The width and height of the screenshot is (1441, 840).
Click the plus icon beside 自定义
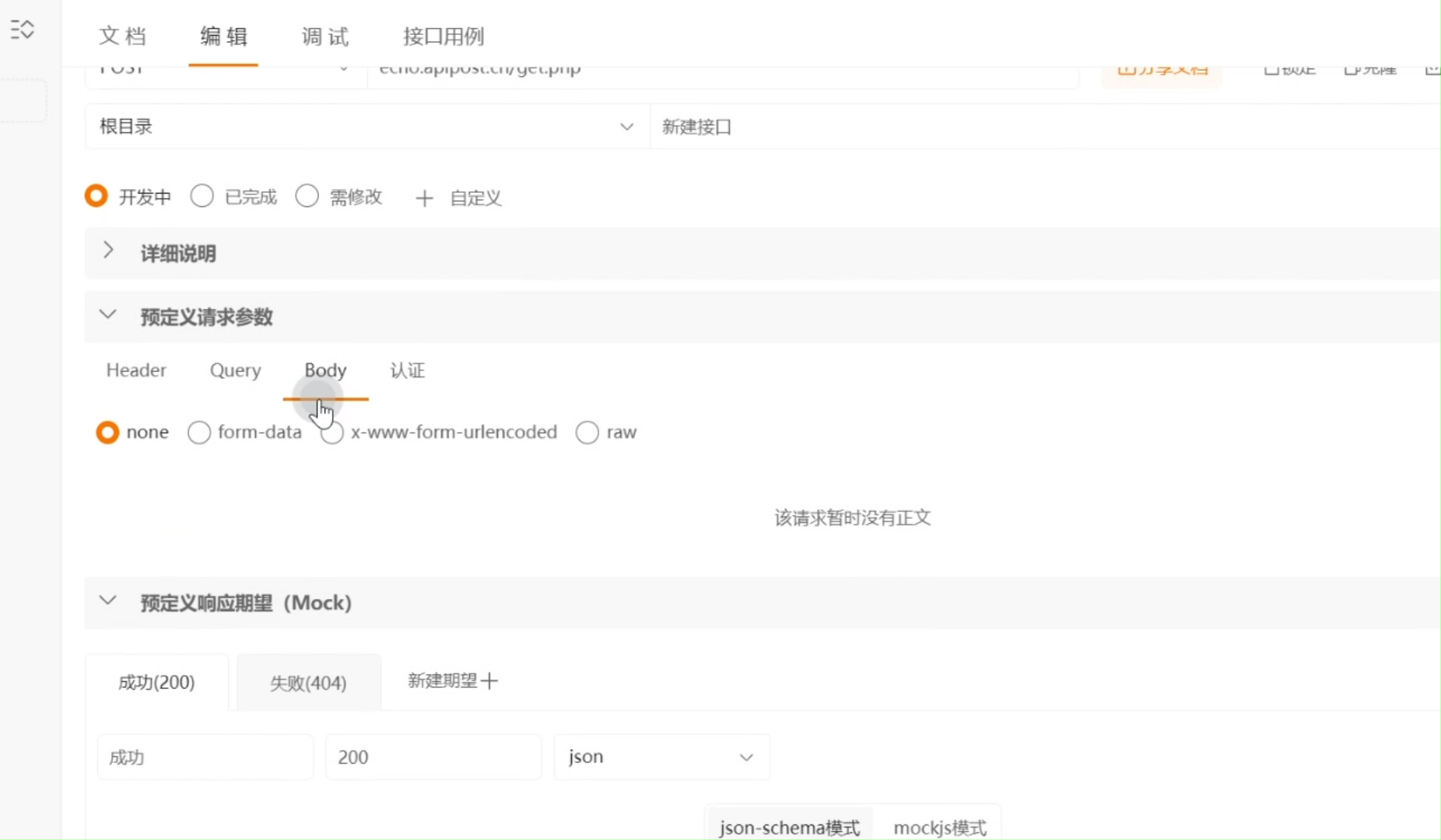point(424,198)
